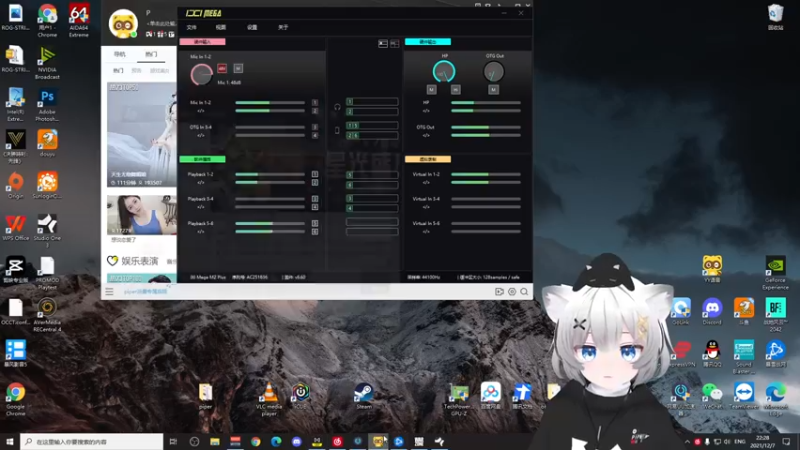Mute the Mic In 1-2 input
The height and width of the screenshot is (450, 800).
pyautogui.click(x=238, y=68)
